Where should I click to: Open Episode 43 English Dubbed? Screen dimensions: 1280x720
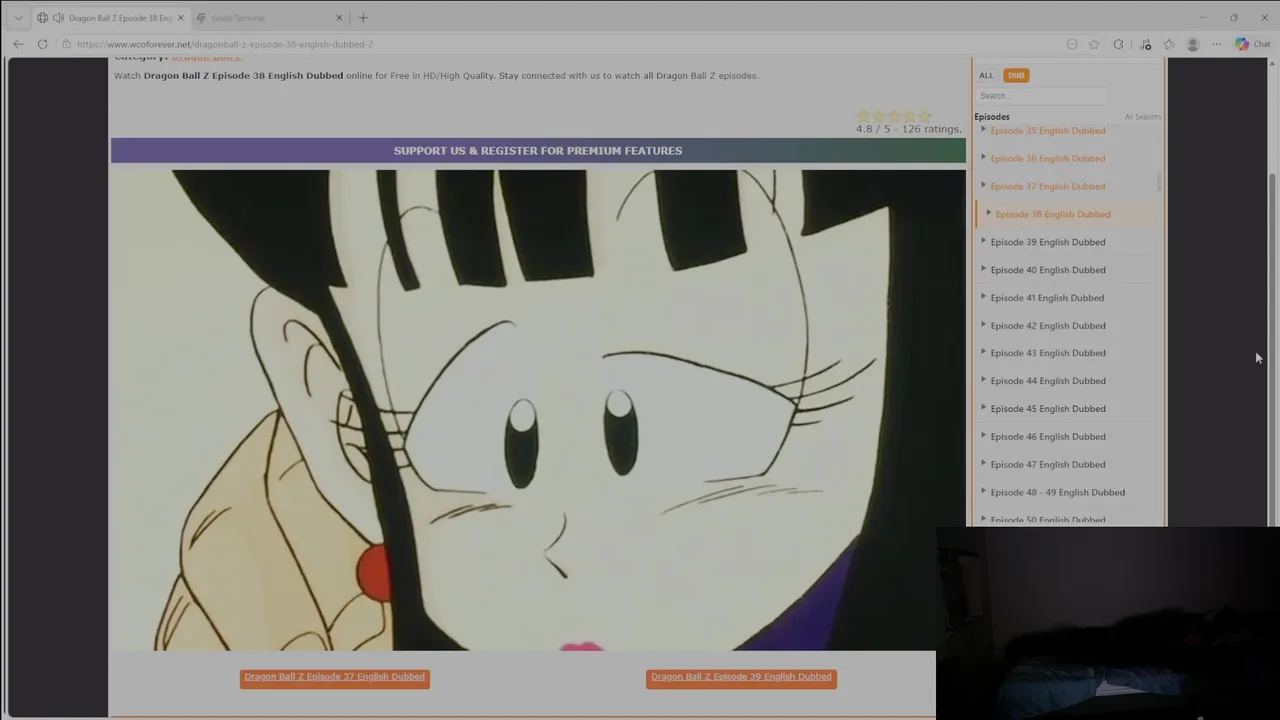[x=1047, y=353]
